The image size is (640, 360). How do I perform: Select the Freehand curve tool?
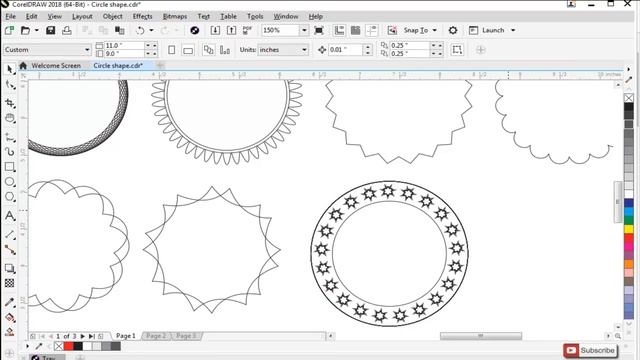10,138
